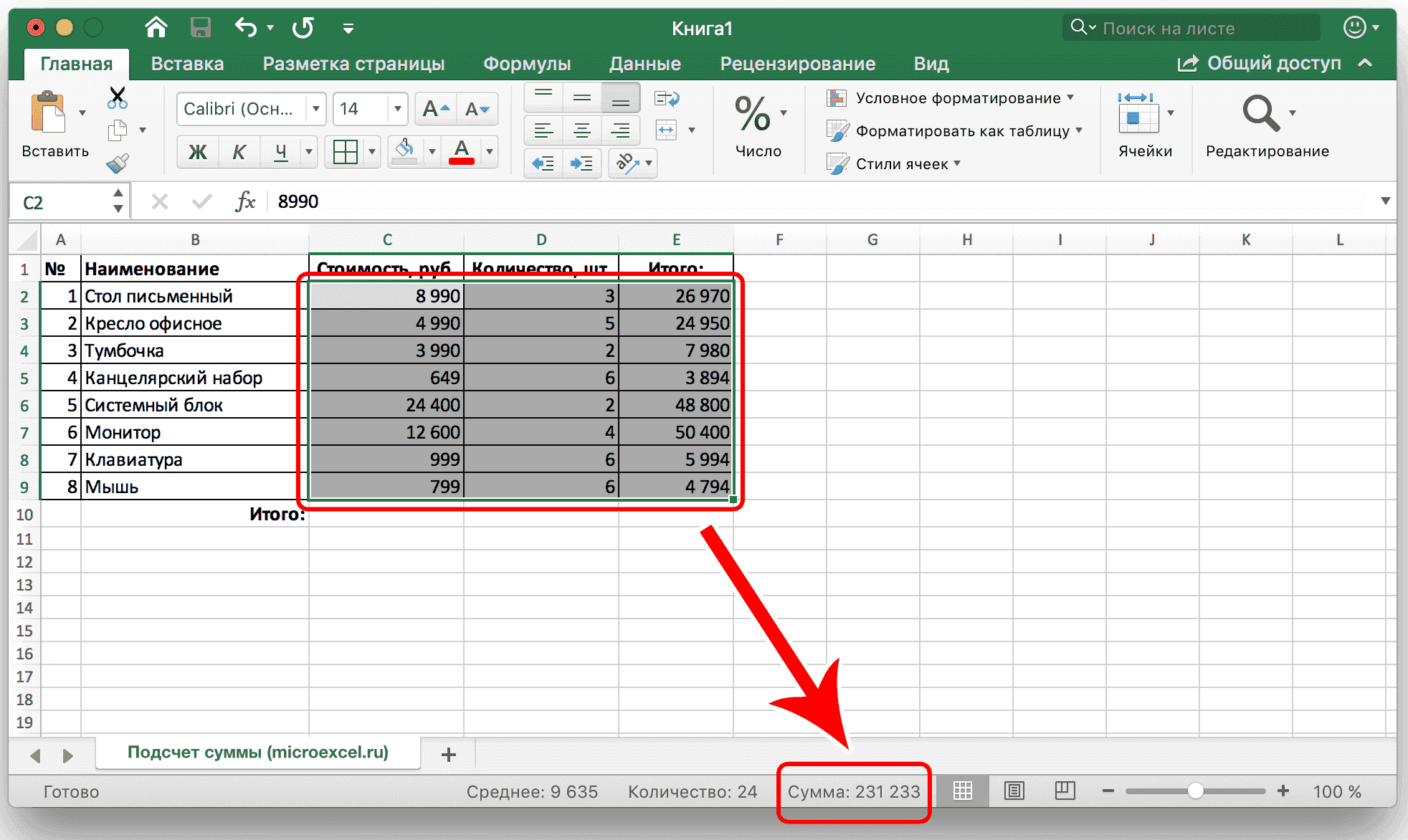Viewport: 1408px width, 840px height.
Task: Click the Insert Function fx icon
Action: tap(245, 201)
